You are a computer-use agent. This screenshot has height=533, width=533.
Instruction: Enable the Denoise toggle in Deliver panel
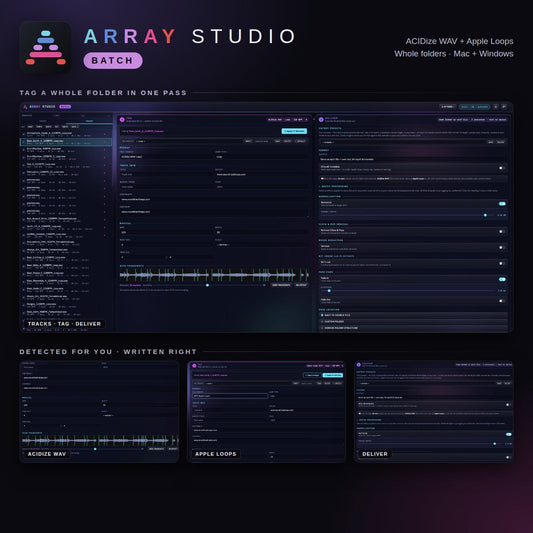(x=502, y=247)
